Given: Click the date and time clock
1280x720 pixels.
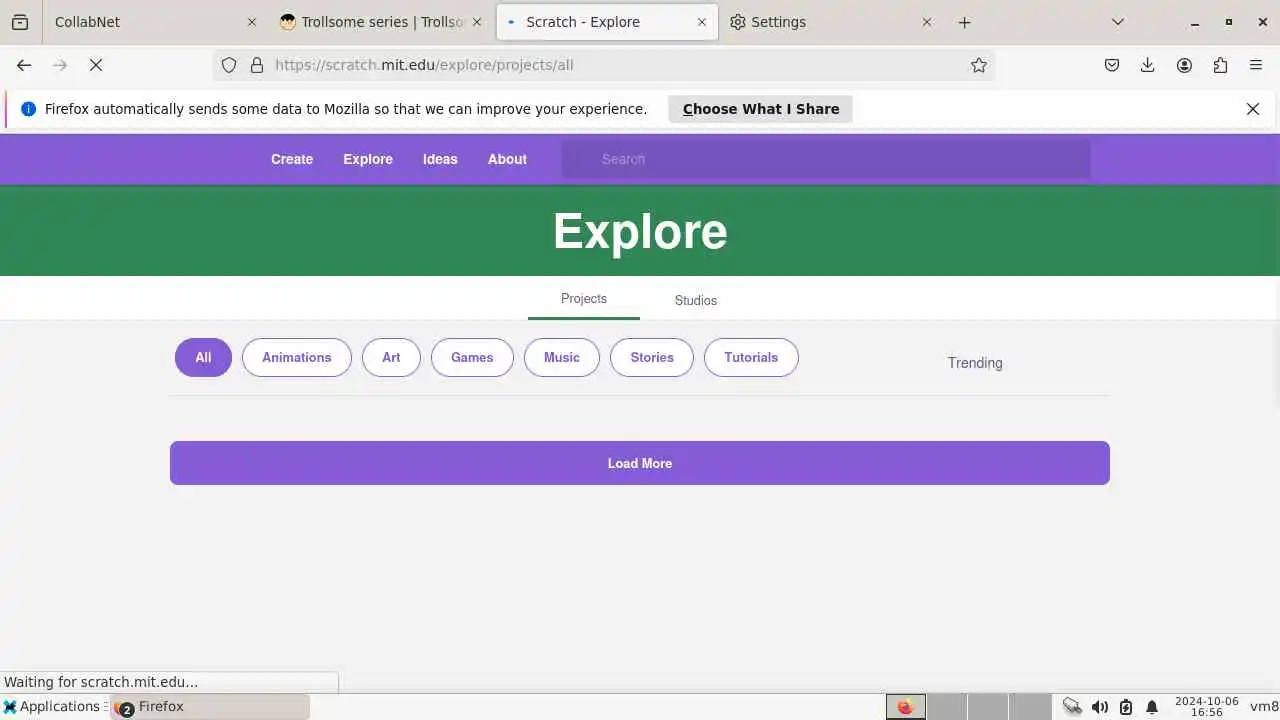Looking at the screenshot, I should [1206, 707].
